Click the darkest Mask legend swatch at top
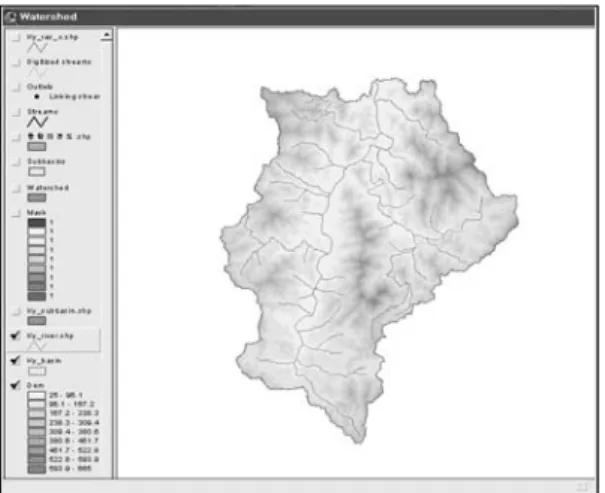Screen dimensions: 605x493 37,223
